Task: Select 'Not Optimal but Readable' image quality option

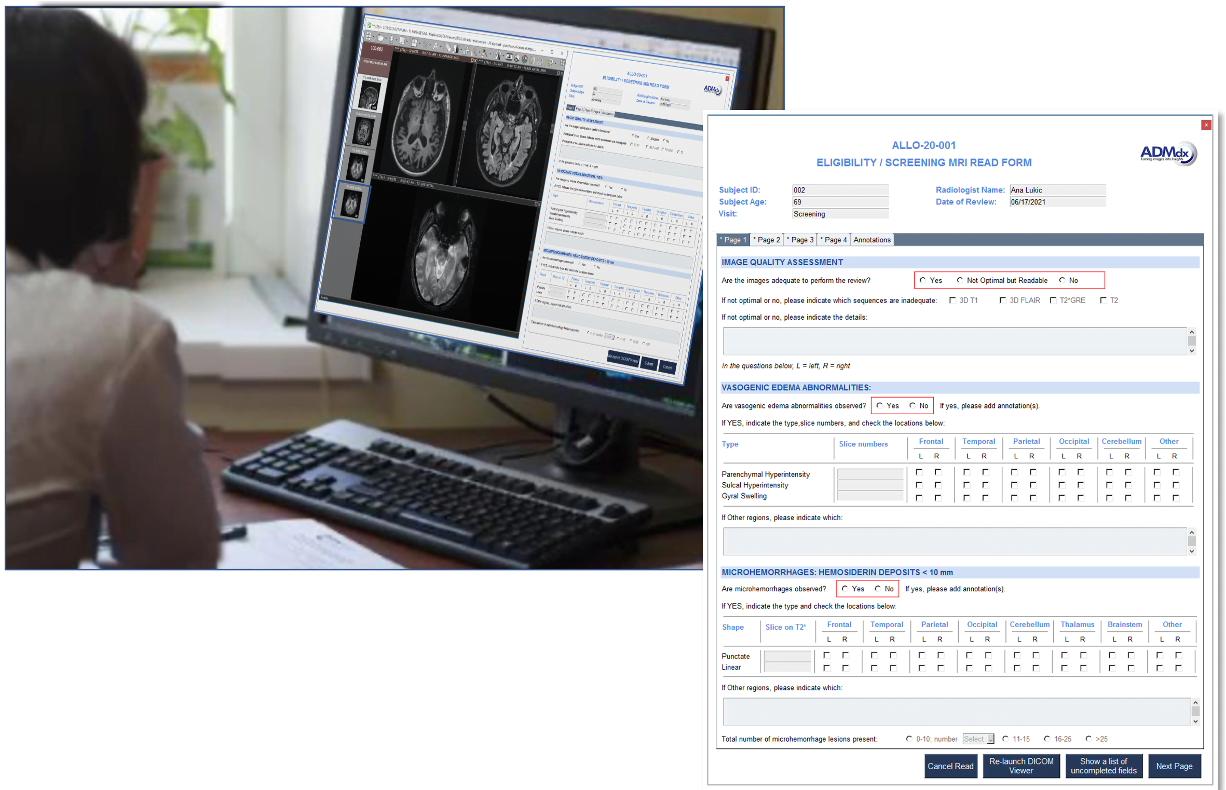Action: click(960, 281)
